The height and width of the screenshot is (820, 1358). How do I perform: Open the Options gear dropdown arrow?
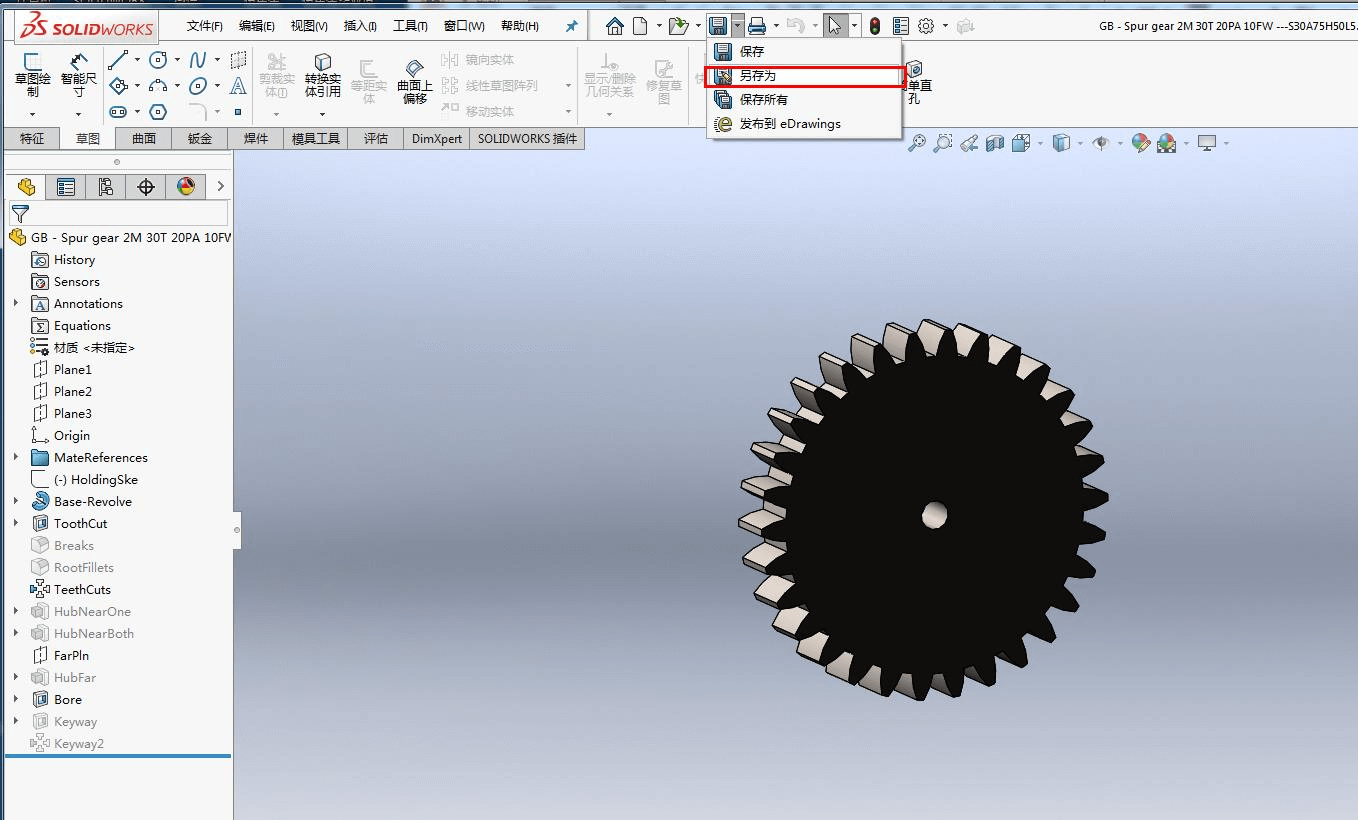[945, 26]
